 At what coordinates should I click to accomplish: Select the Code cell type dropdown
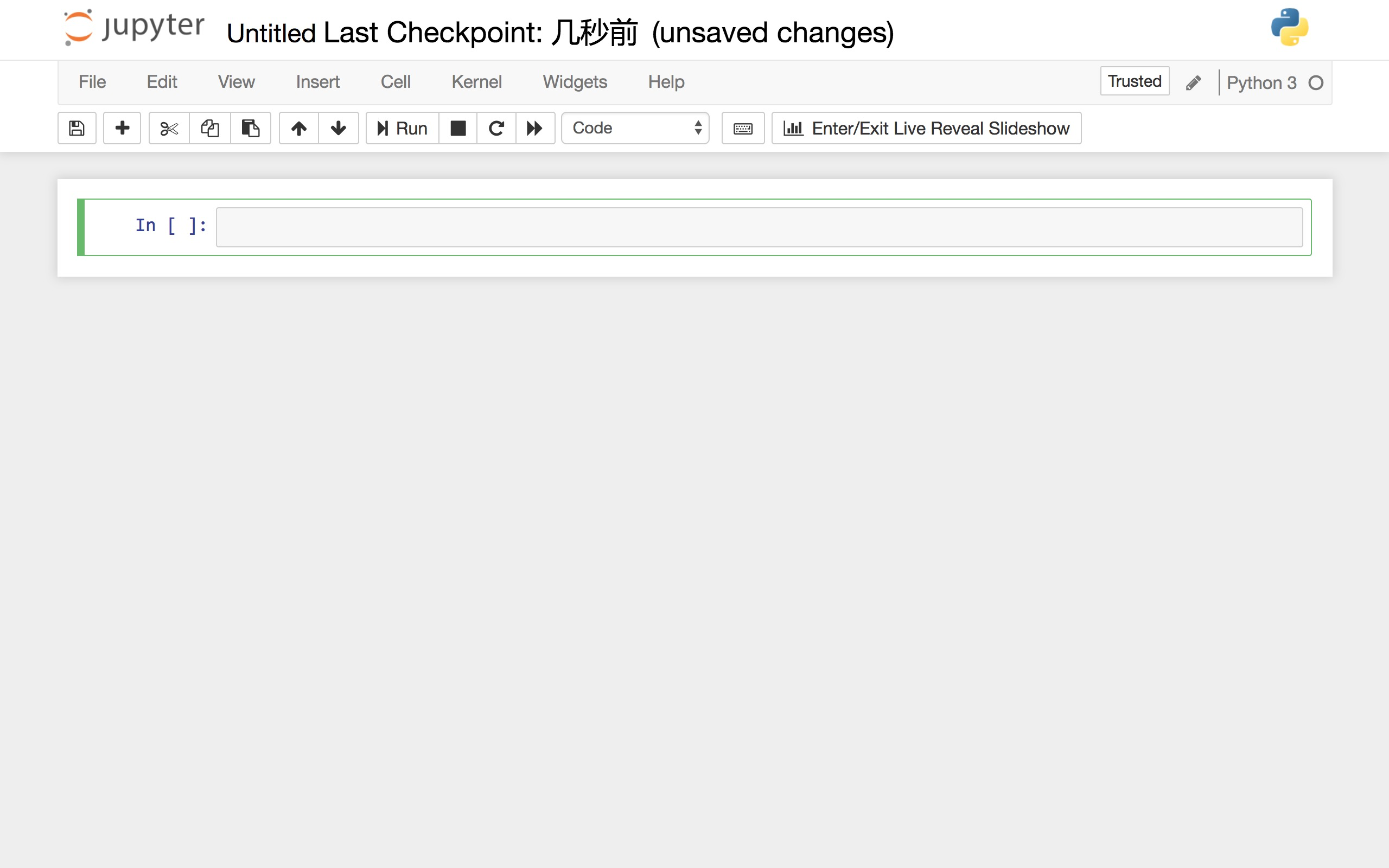point(636,127)
